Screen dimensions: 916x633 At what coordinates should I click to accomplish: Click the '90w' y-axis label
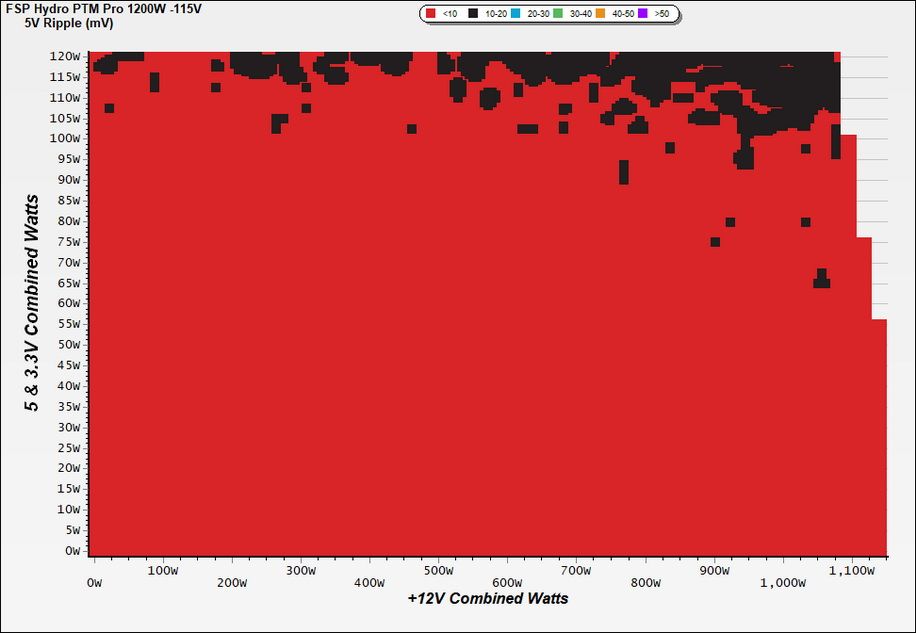(68, 180)
